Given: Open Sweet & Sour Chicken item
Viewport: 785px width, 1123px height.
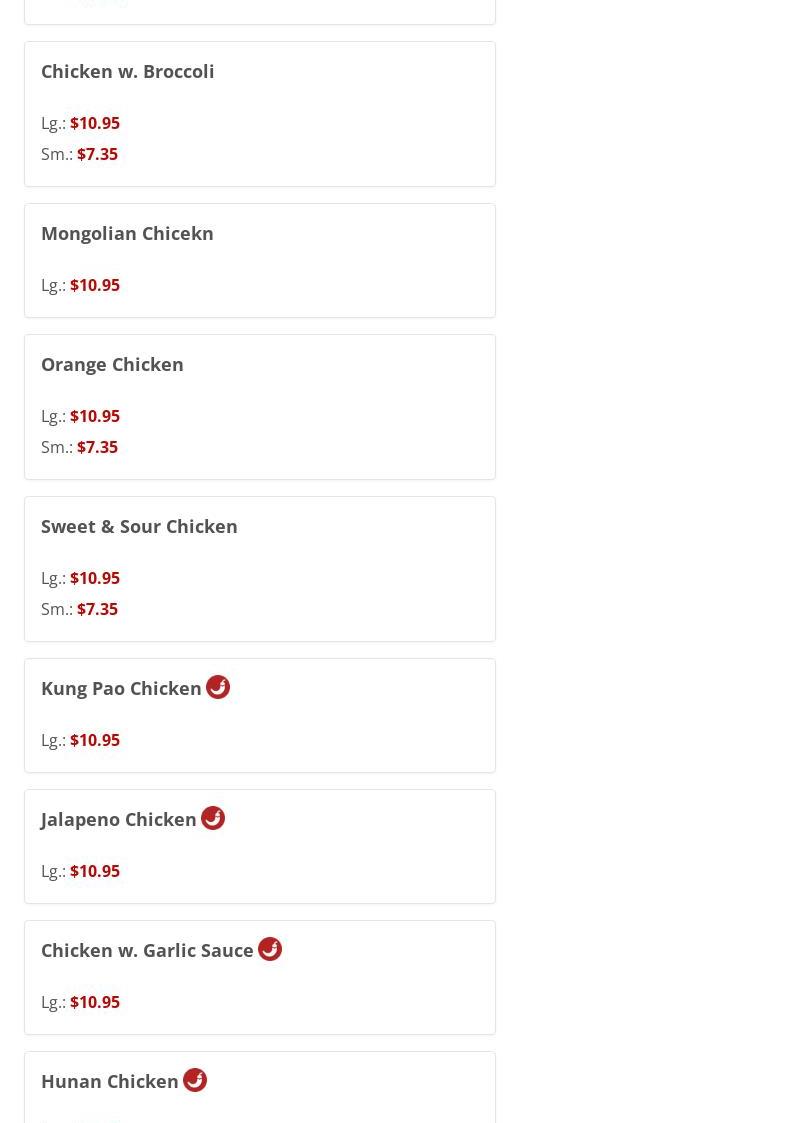Looking at the screenshot, I should (x=139, y=526).
